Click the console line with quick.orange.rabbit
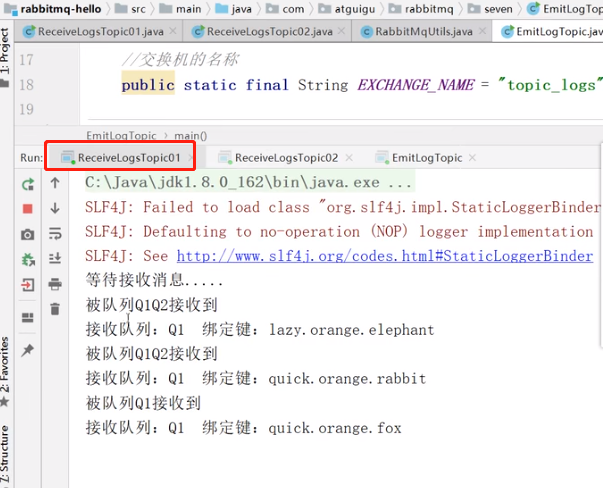Screen dimensions: 603x488 256,378
